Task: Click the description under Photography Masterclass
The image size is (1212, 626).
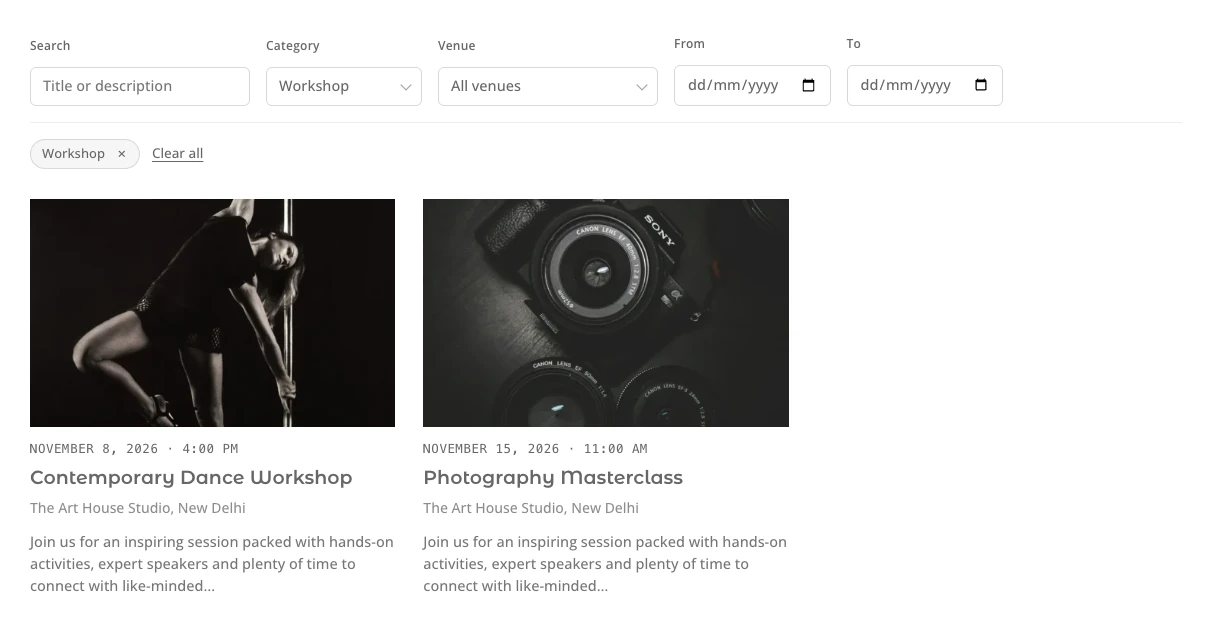Action: click(x=605, y=564)
